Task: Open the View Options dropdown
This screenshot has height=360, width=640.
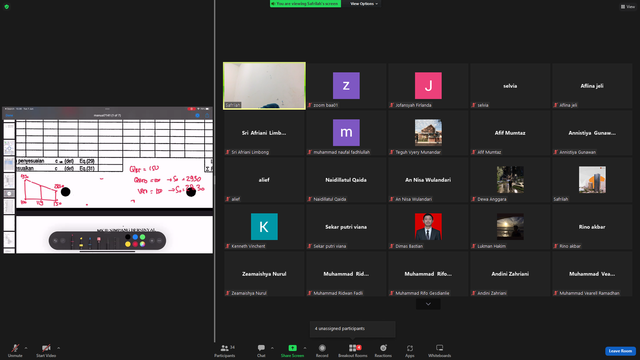Action: (x=364, y=4)
